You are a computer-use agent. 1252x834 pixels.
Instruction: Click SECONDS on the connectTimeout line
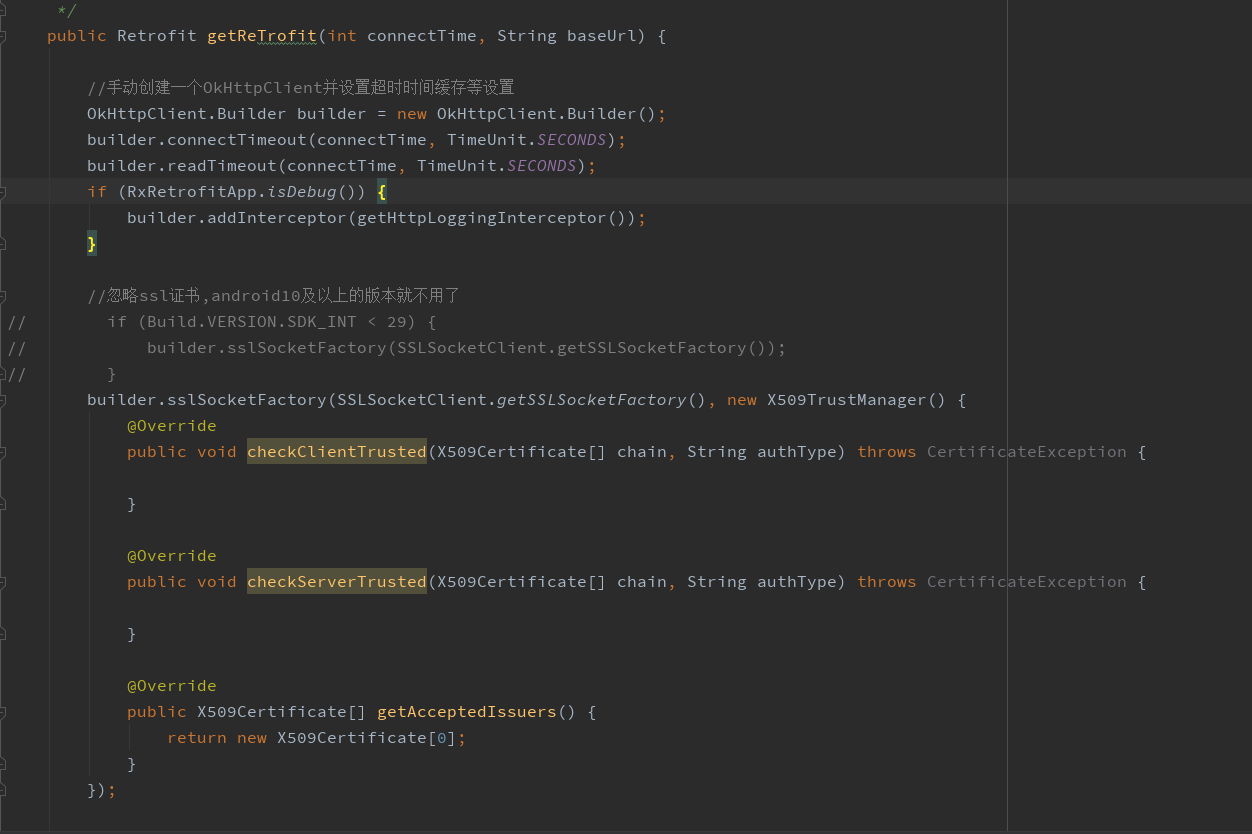[572, 140]
